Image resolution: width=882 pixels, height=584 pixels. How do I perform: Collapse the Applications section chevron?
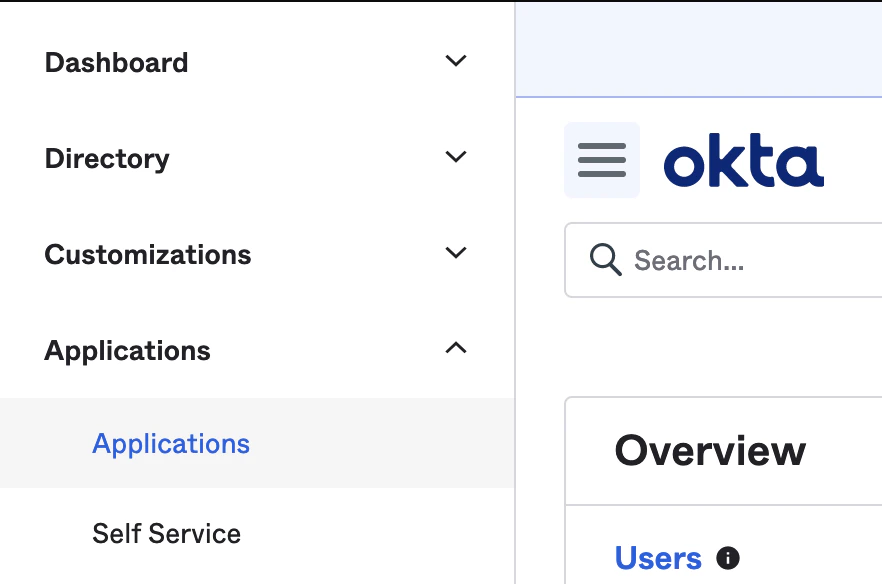click(x=456, y=348)
